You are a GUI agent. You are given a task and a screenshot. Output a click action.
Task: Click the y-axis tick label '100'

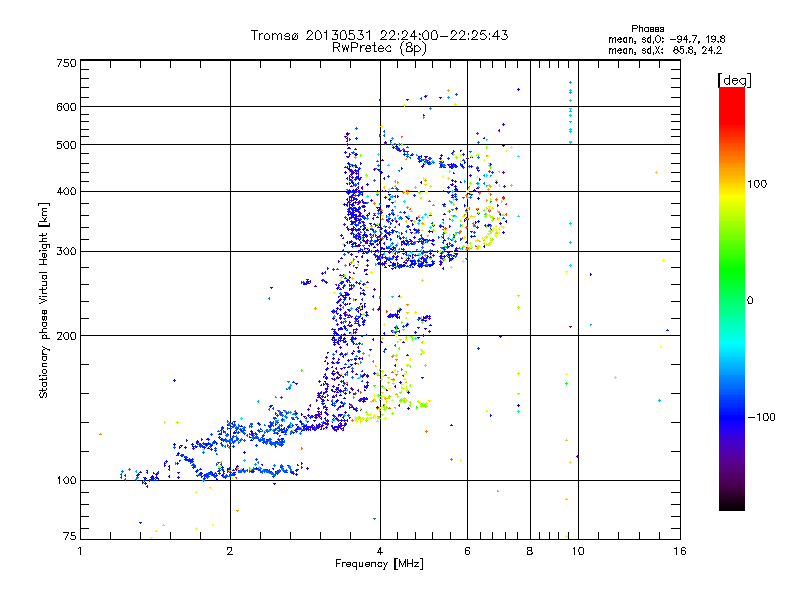pyautogui.click(x=66, y=480)
